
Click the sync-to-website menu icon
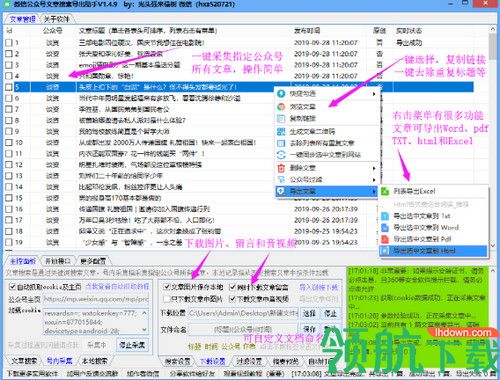tap(281, 155)
